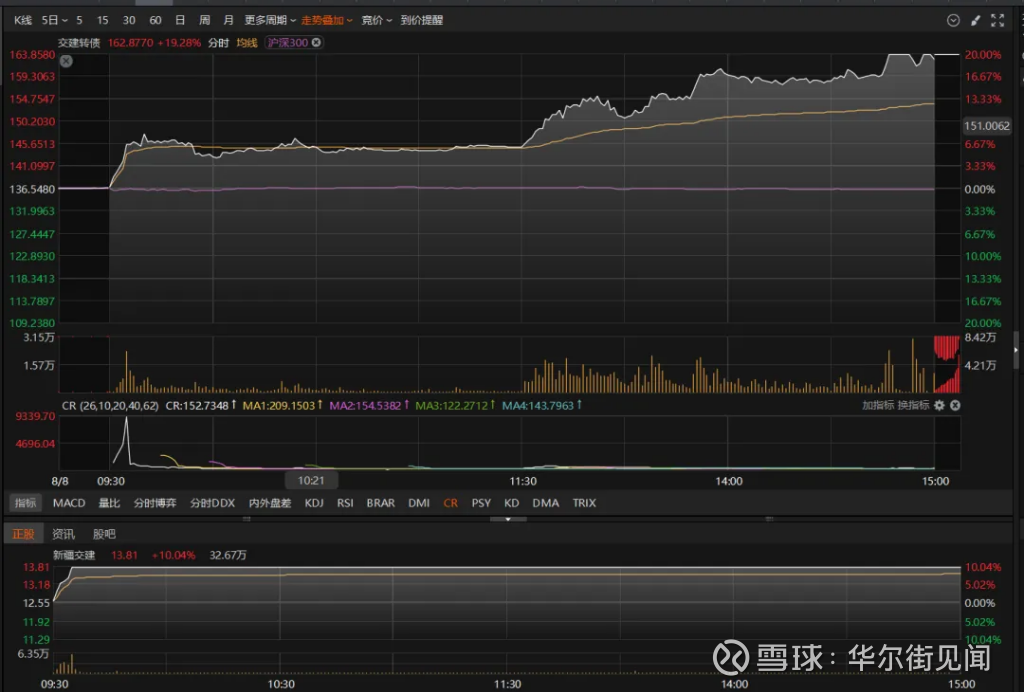Click 到价提醒 price alert button
1024x692 pixels.
click(x=422, y=20)
